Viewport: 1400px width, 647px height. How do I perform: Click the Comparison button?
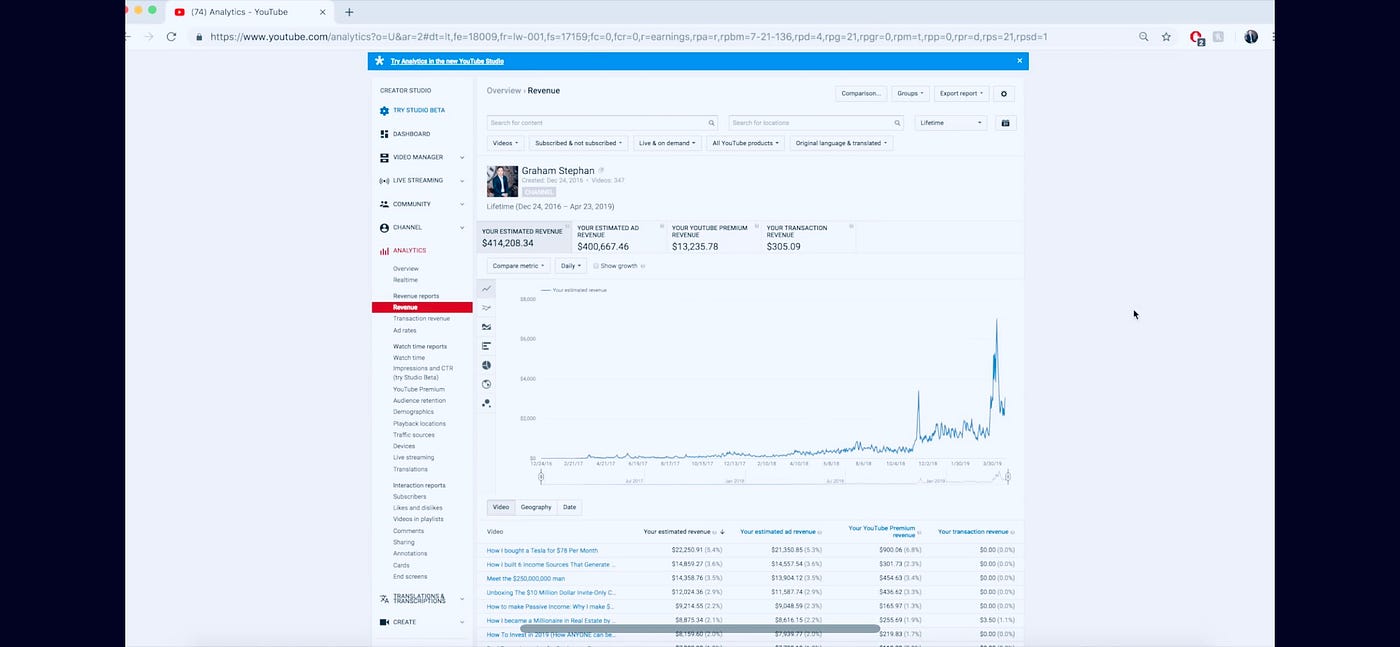(861, 93)
